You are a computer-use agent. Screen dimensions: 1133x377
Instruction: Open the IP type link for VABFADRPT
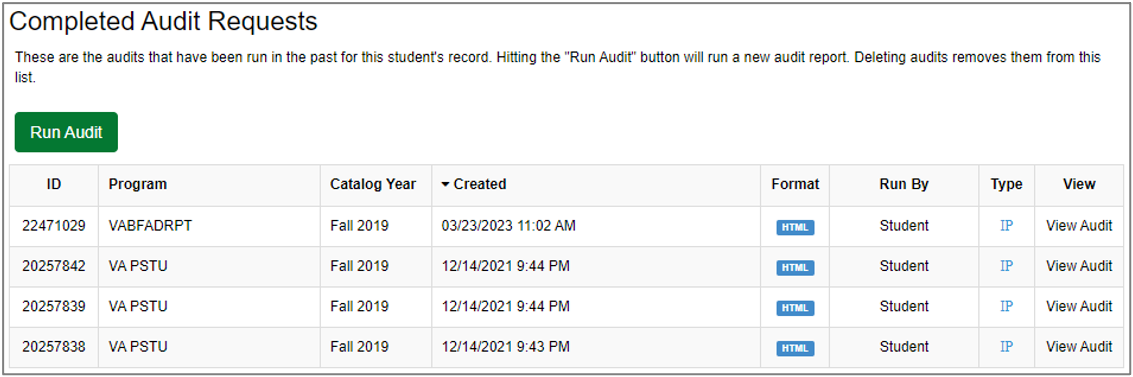click(1007, 226)
